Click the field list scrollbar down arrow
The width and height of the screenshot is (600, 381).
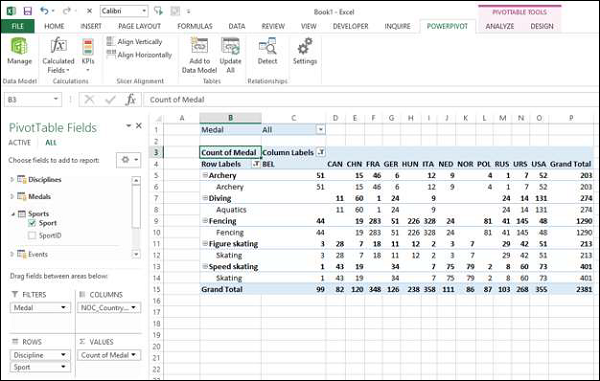coord(136,254)
